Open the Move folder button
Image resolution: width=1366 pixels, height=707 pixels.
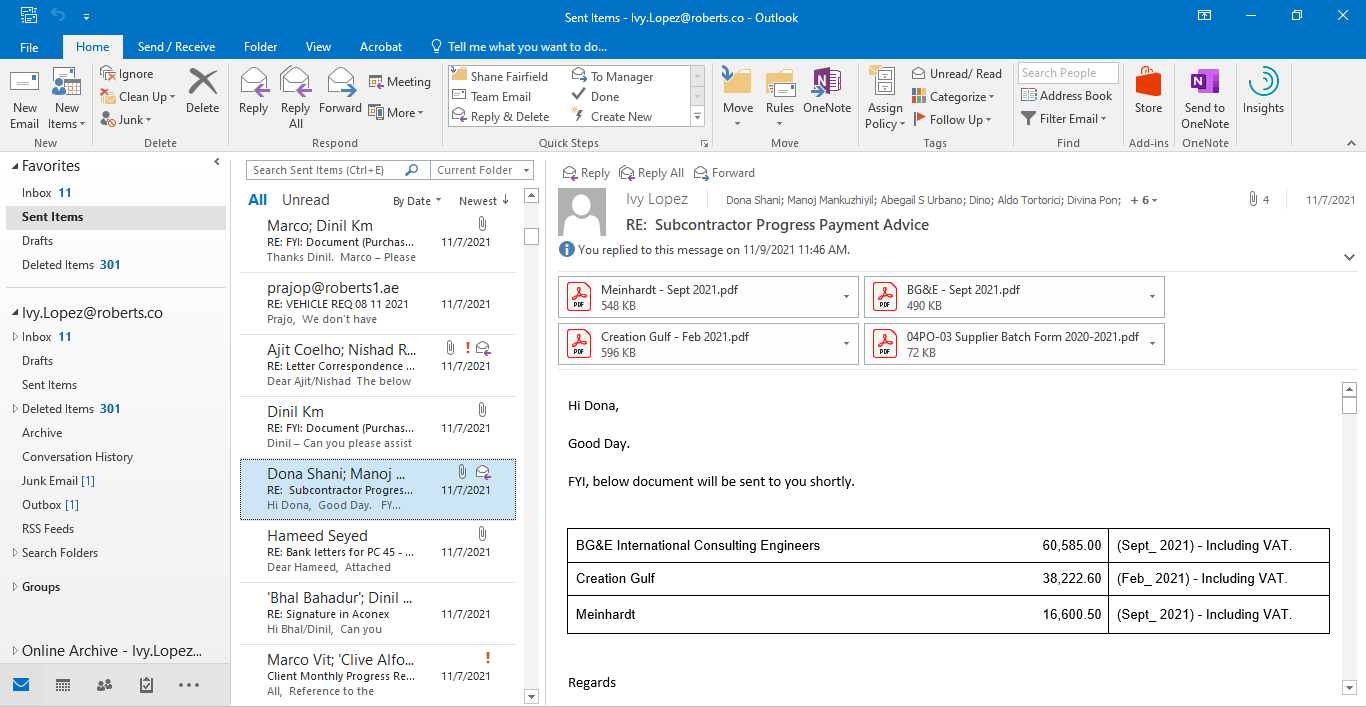[738, 99]
